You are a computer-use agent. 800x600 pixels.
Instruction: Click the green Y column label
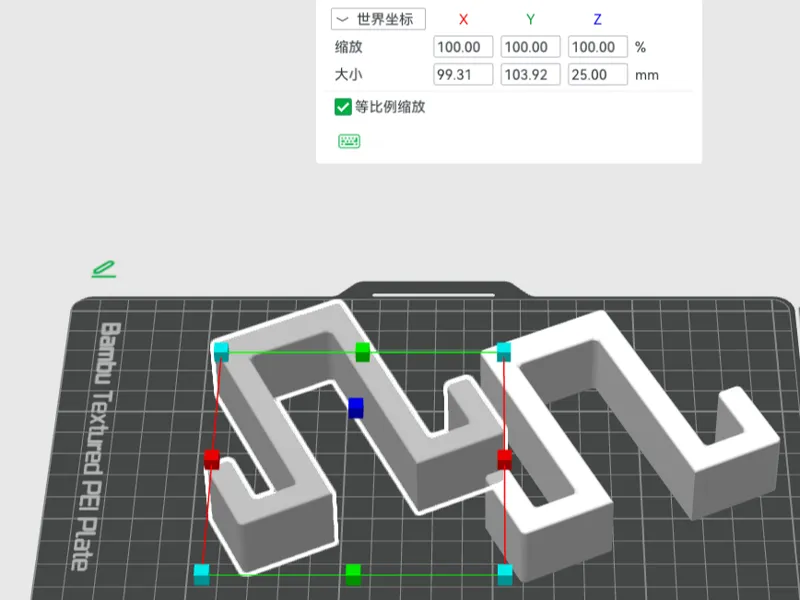[x=531, y=19]
